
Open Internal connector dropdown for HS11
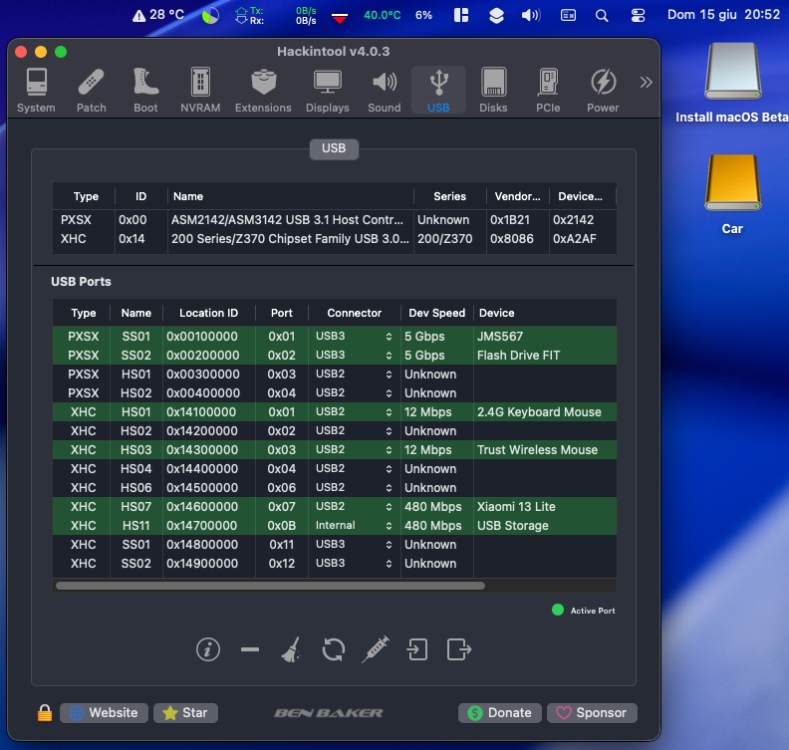[x=354, y=526]
